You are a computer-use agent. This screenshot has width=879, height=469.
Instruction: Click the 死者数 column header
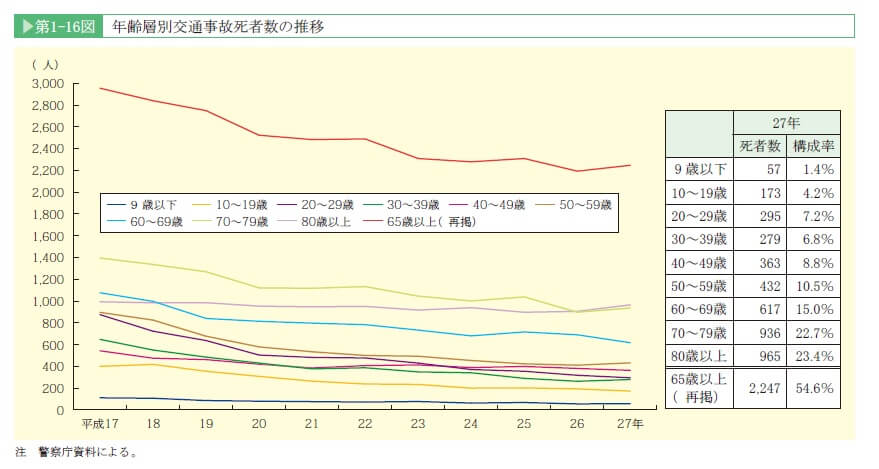[x=760, y=146]
